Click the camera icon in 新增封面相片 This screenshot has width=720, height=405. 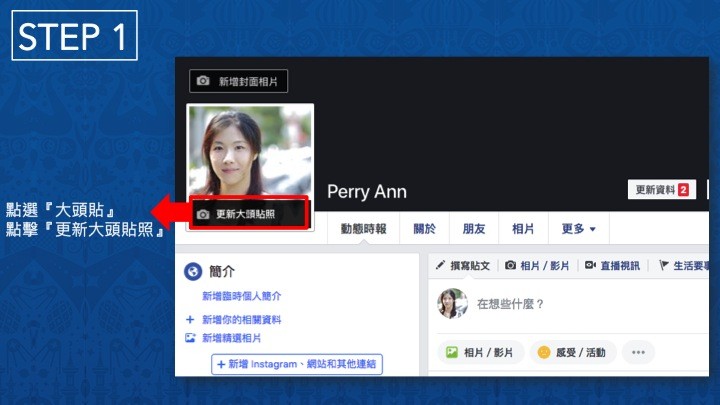coord(203,81)
